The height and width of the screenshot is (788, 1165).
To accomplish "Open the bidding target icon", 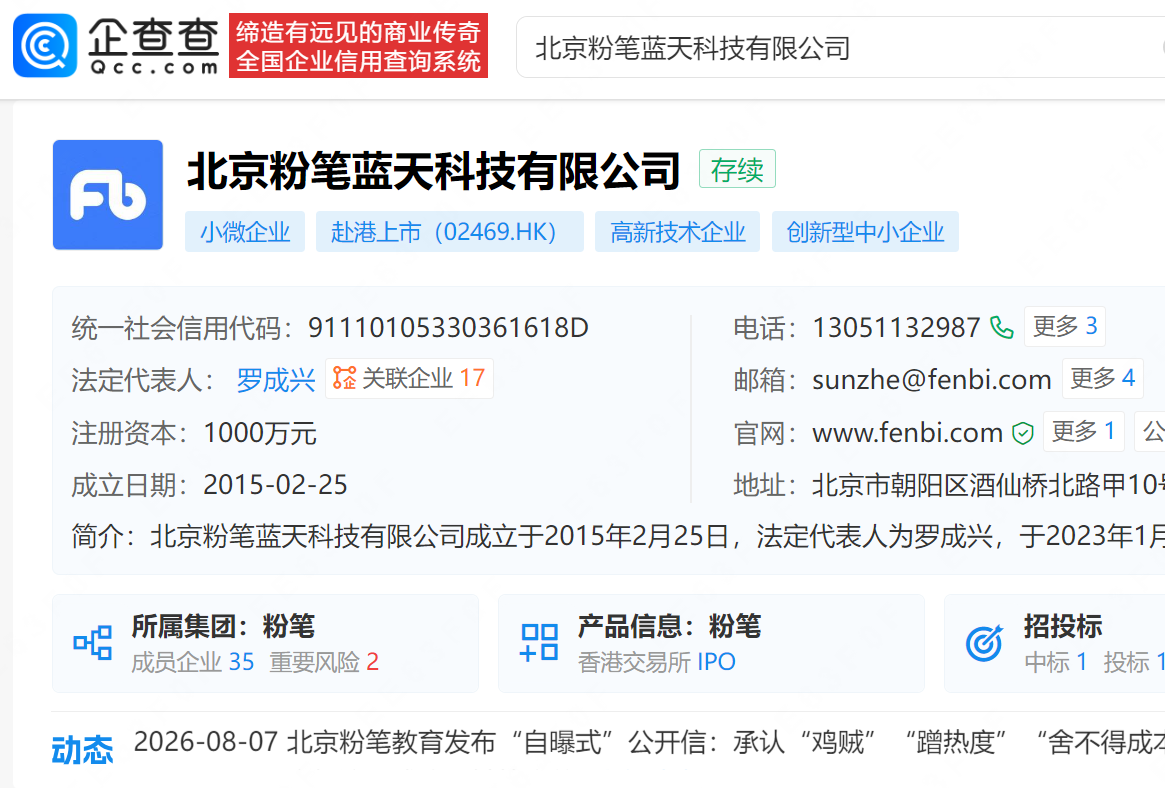I will 984,643.
